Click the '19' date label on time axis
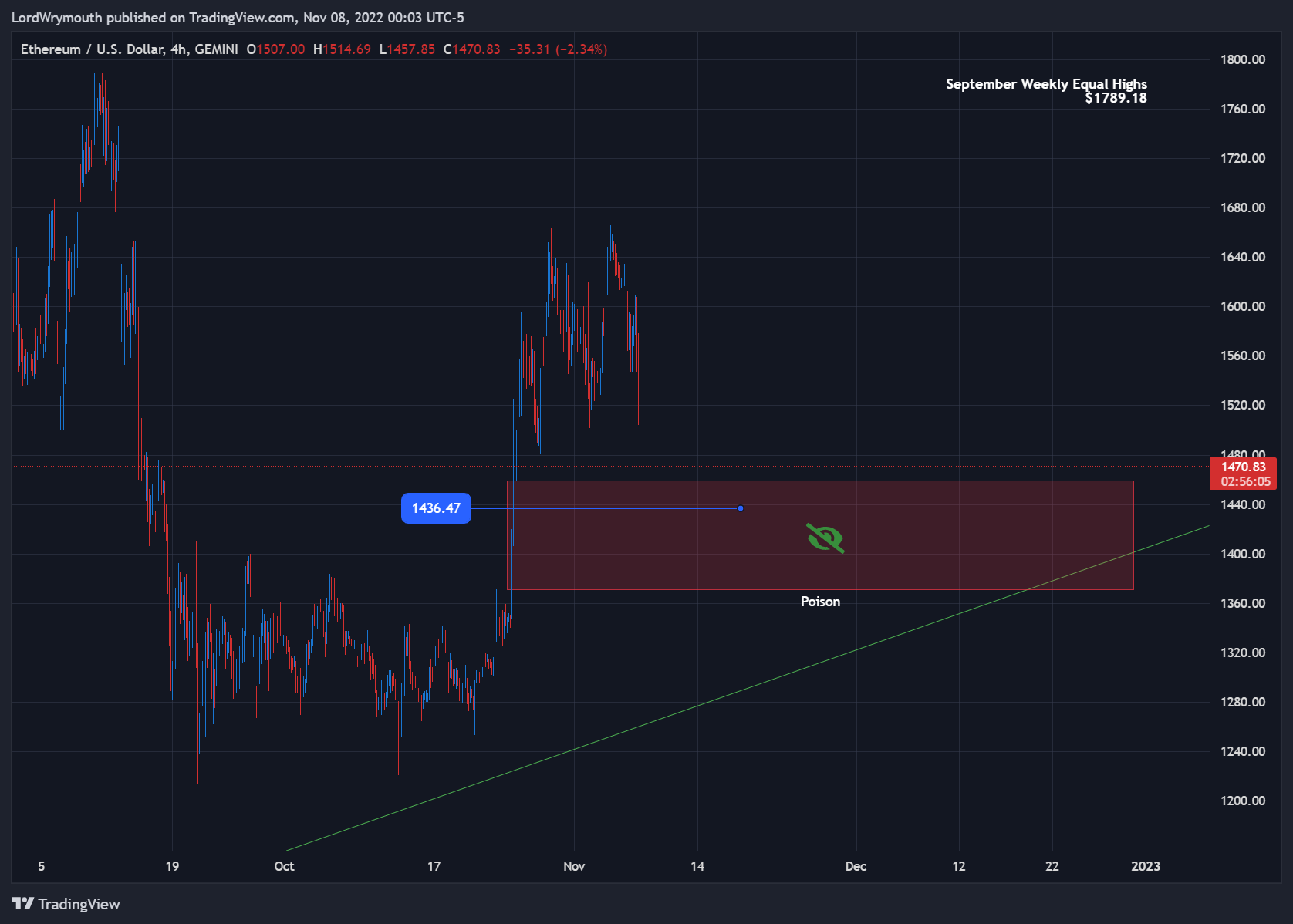 click(x=172, y=866)
